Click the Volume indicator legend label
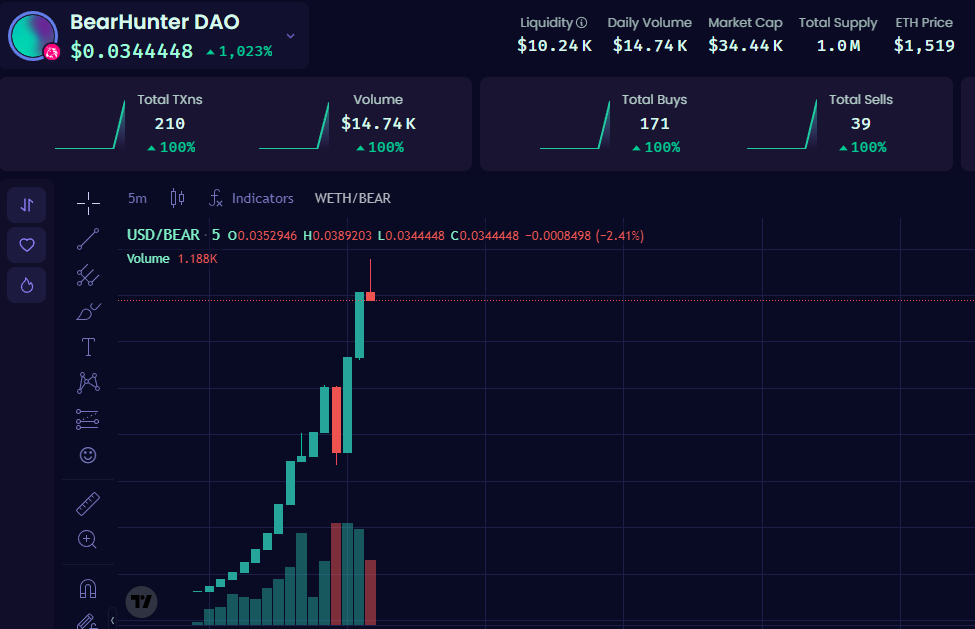This screenshot has height=629, width=975. pos(148,259)
